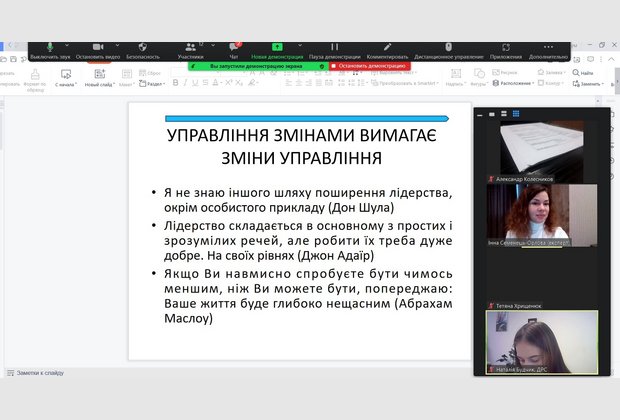Select Наталія Будчик's video thumbnail
The image size is (620, 420).
pos(541,342)
